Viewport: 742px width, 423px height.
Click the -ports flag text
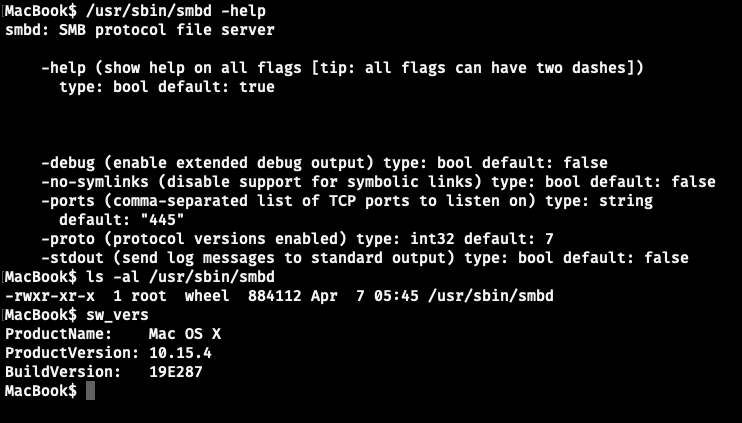pyautogui.click(x=68, y=200)
